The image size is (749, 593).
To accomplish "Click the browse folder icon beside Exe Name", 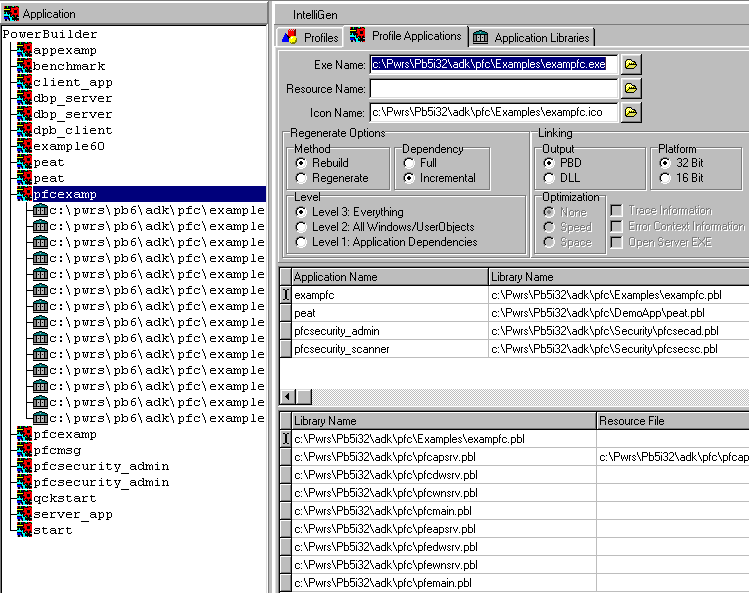I will coord(631,65).
